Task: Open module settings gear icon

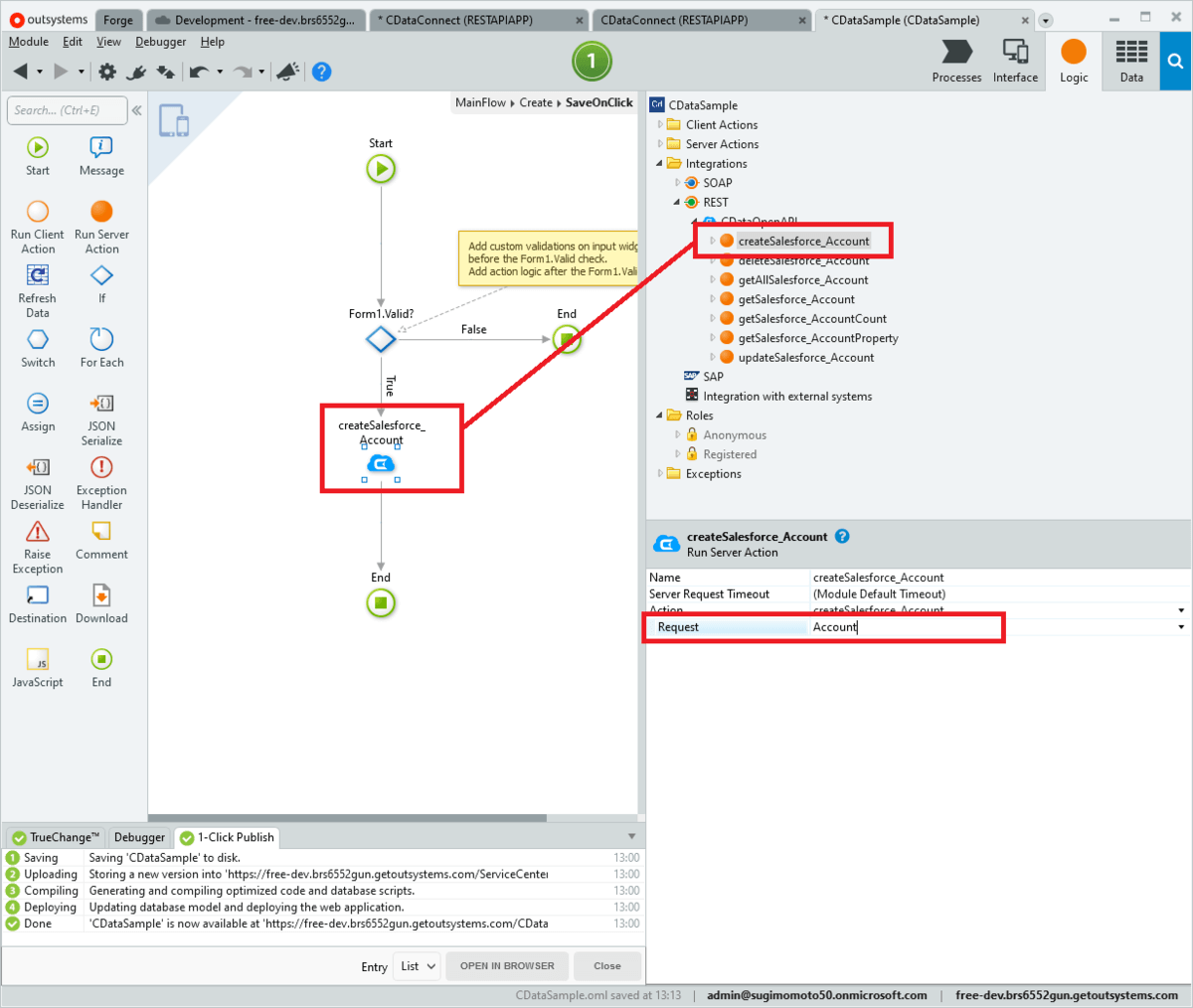Action: 107,71
